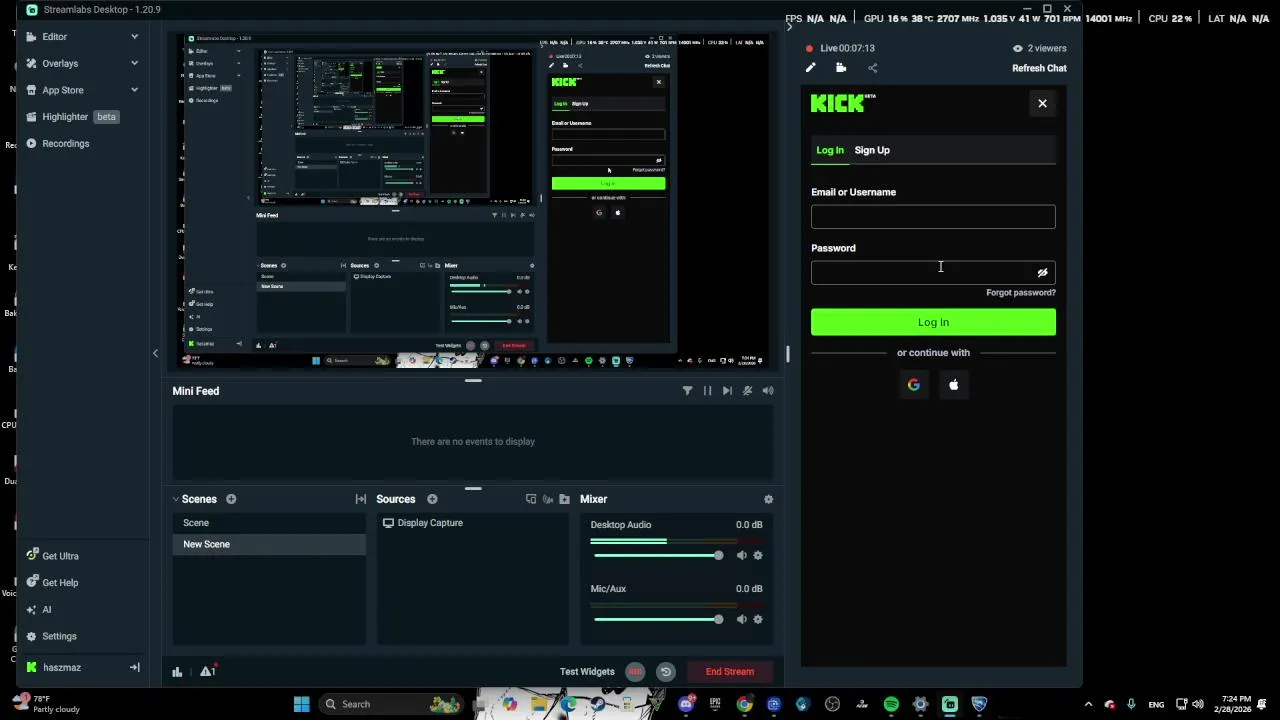Select the Log In tab

tap(830, 150)
